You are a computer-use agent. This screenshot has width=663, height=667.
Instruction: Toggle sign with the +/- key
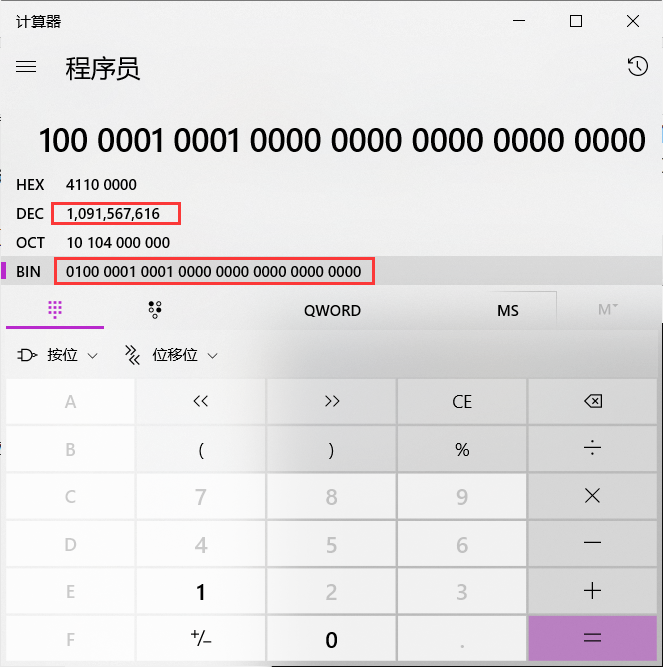201,638
